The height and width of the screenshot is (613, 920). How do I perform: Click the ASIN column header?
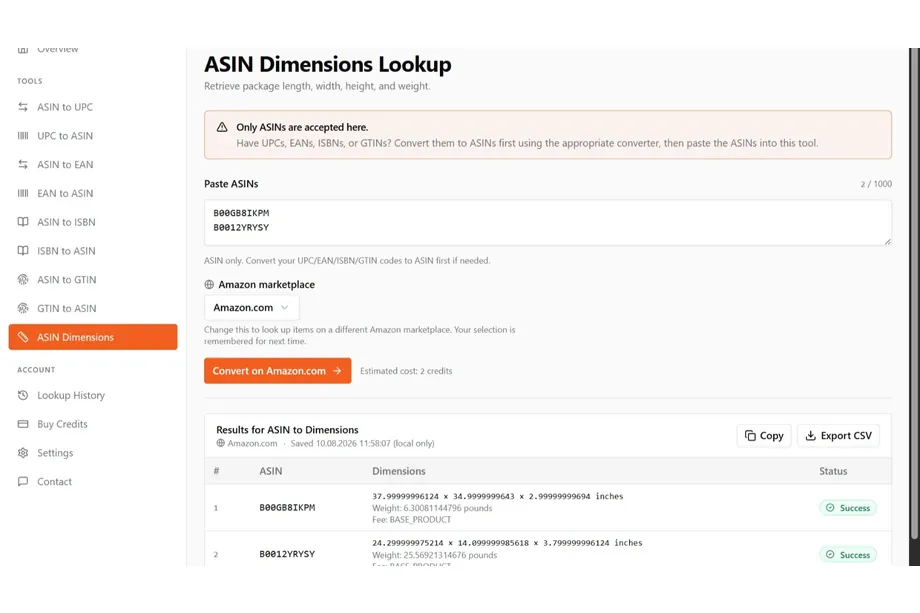coord(270,471)
